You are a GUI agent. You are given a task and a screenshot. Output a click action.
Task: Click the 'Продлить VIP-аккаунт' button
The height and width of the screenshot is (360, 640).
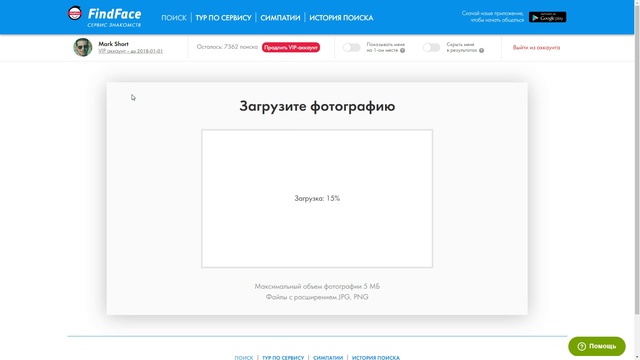(x=291, y=47)
